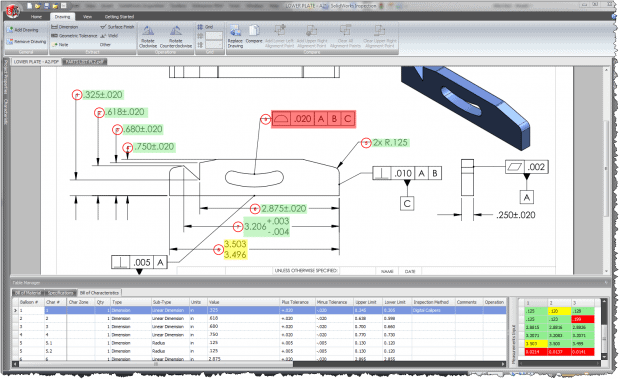Select the Other extract option
Image resolution: width=620 pixels, height=379 pixels.
(x=105, y=45)
